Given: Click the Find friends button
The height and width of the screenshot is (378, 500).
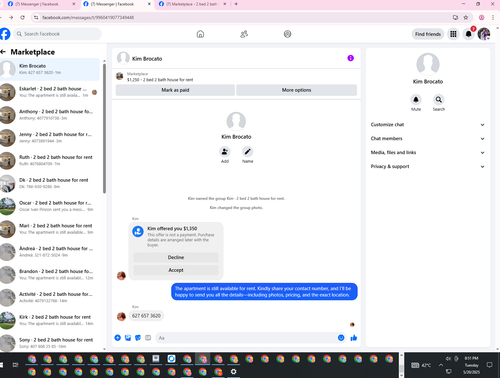Looking at the screenshot, I should click(428, 34).
